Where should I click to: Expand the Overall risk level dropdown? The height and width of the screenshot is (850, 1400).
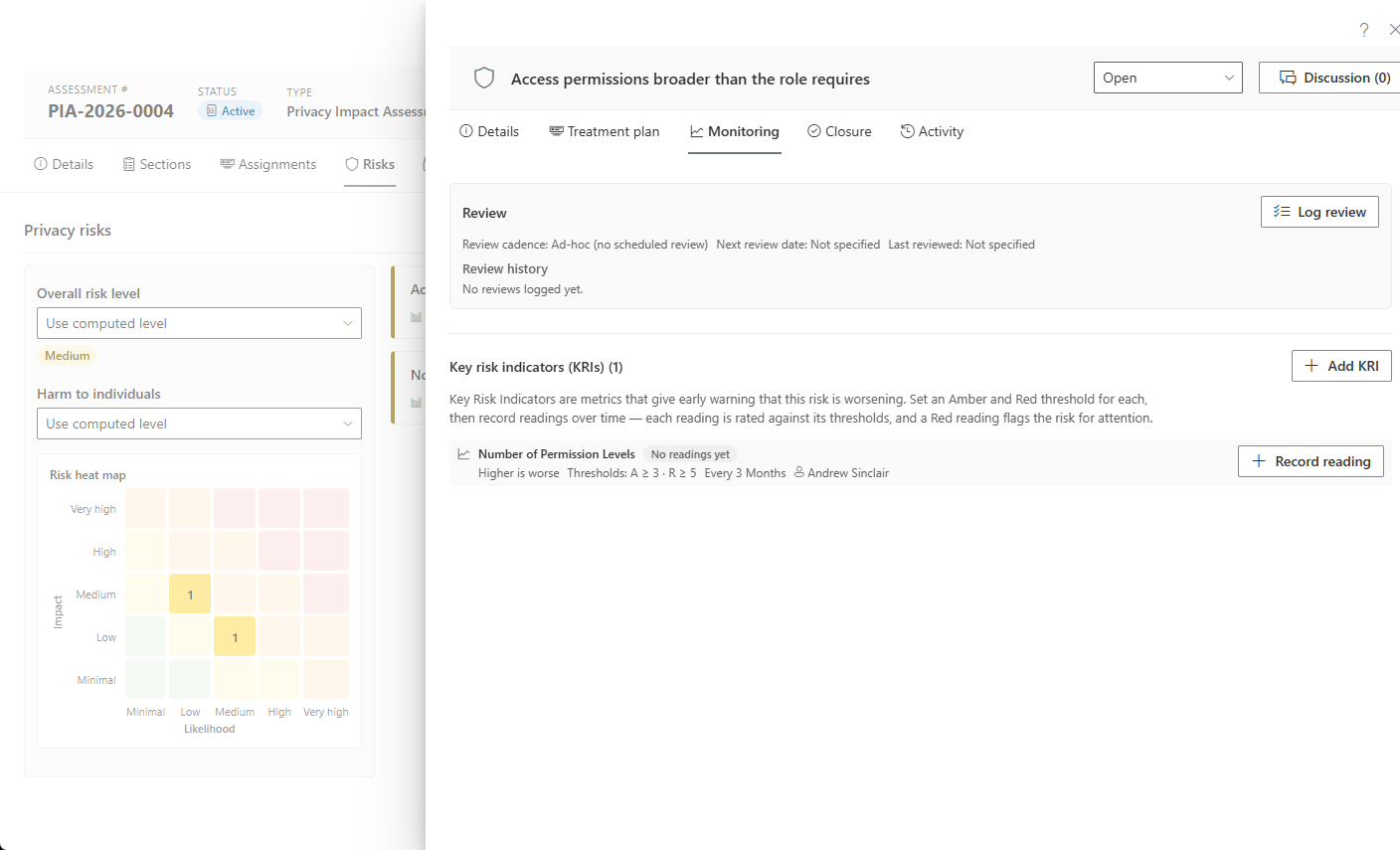199,323
